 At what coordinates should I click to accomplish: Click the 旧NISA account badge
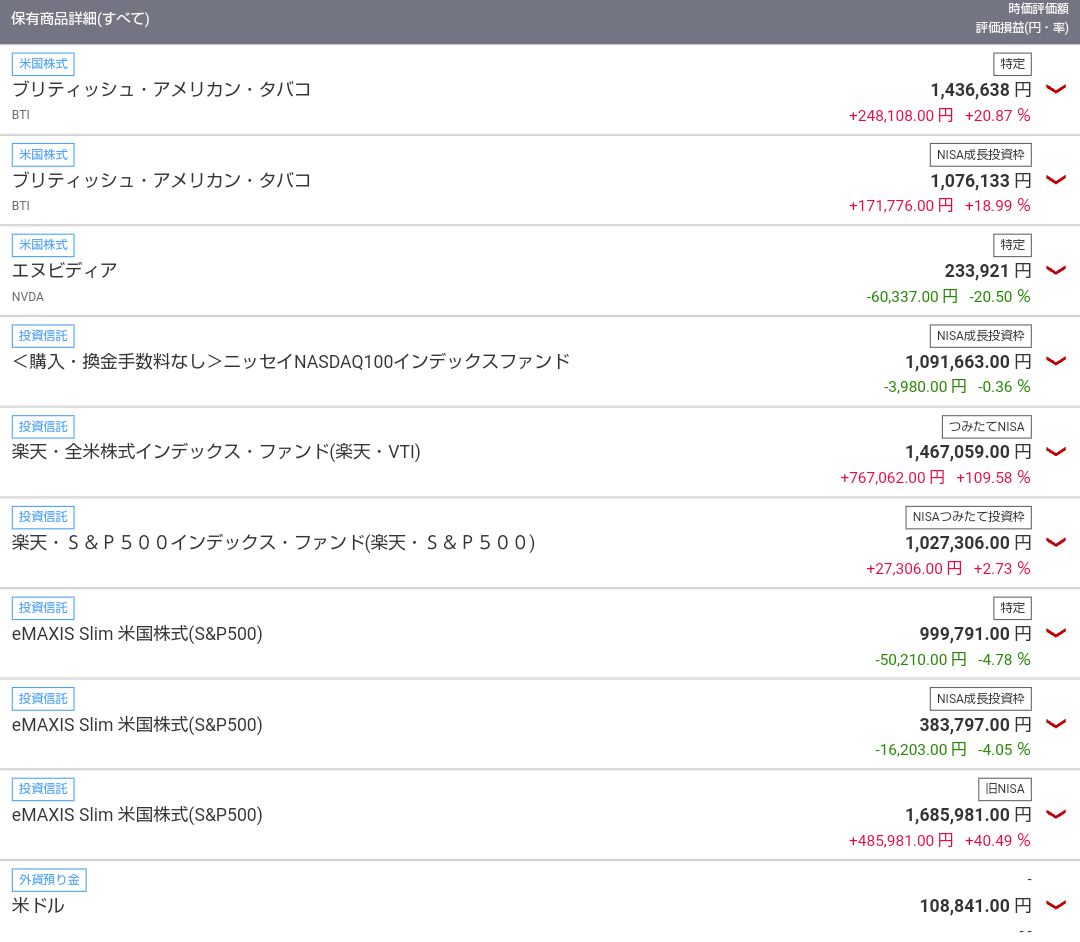point(1005,789)
